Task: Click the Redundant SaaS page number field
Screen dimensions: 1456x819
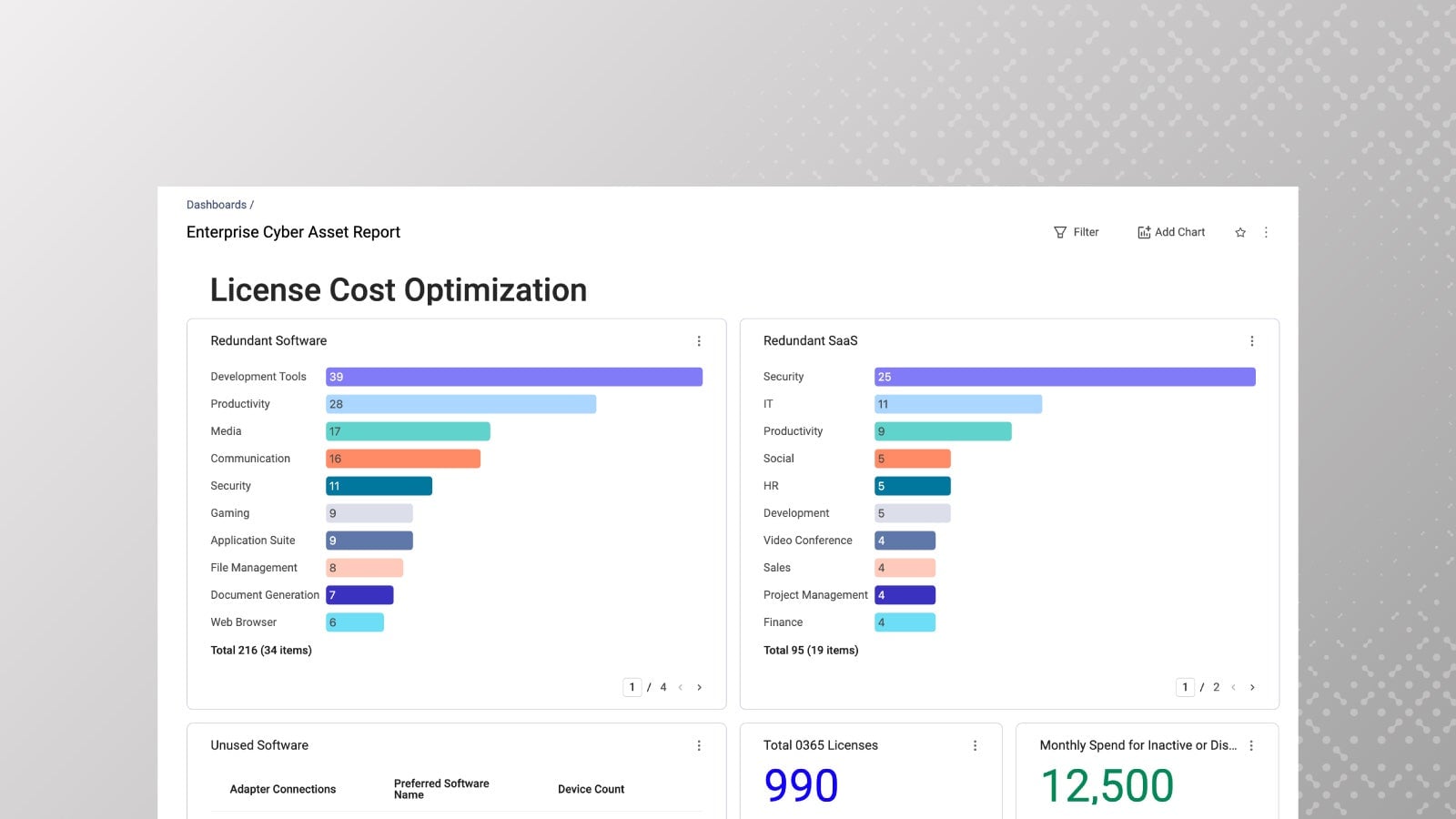Action: [x=1185, y=687]
